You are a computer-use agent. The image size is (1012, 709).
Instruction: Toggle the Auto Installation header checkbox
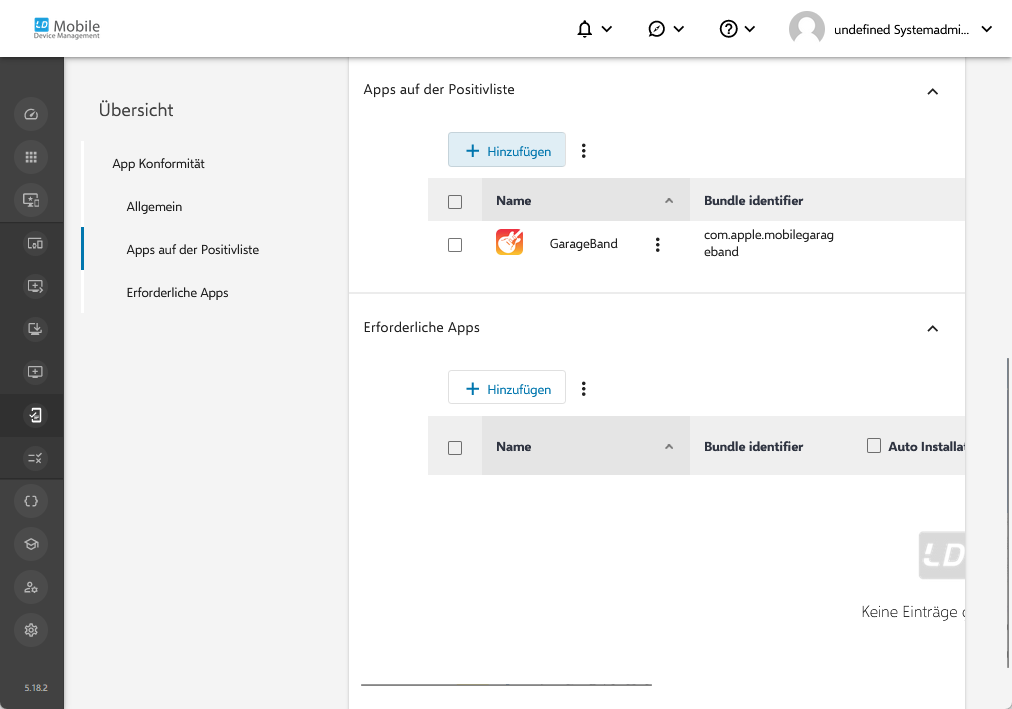click(874, 446)
